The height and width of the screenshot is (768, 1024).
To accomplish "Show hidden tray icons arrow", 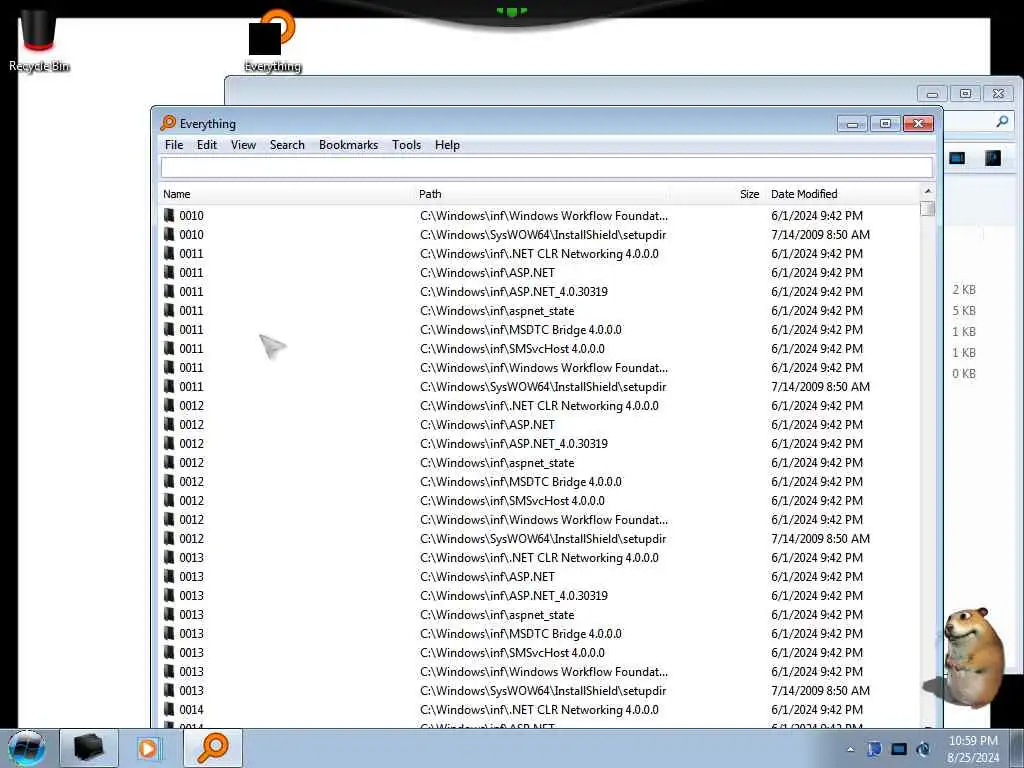I will (x=850, y=749).
